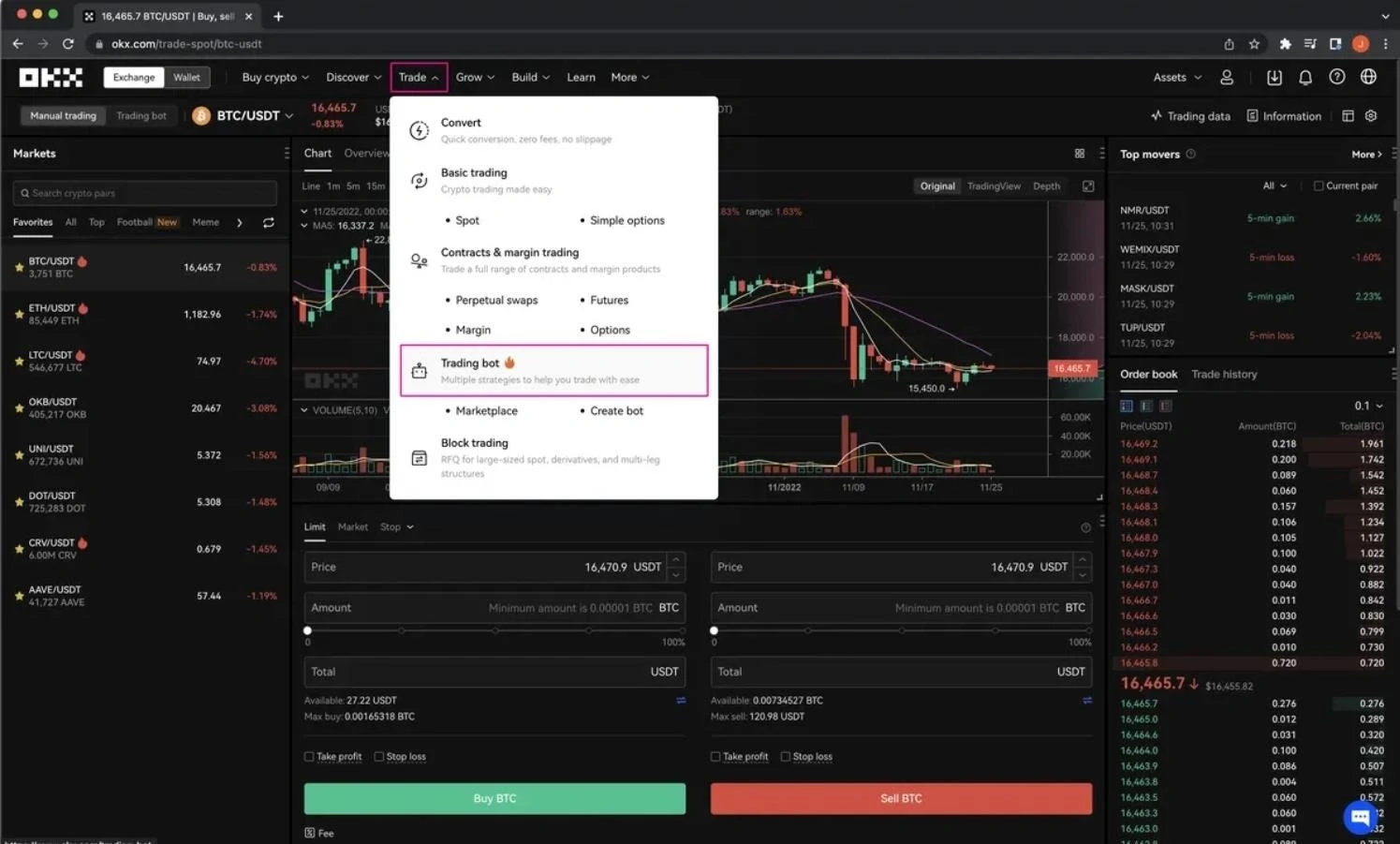The width and height of the screenshot is (1400, 844).
Task: Click the buy amount percentage slider
Action: pyautogui.click(x=494, y=631)
